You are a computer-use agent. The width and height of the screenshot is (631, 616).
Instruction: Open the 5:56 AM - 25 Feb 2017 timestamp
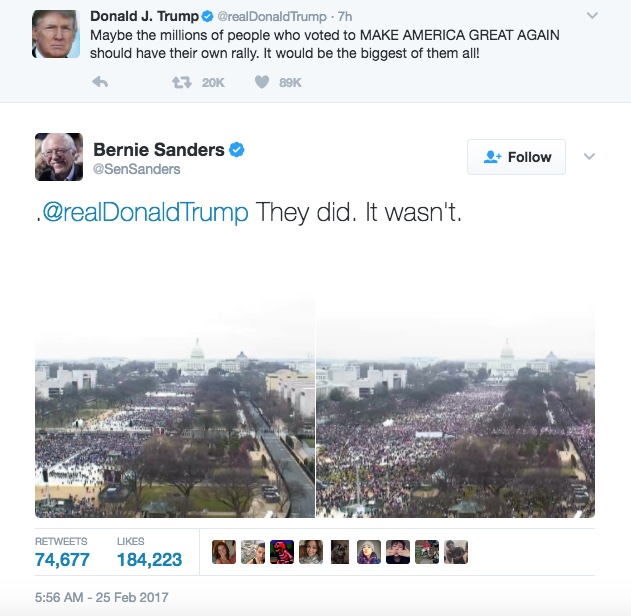(x=101, y=597)
